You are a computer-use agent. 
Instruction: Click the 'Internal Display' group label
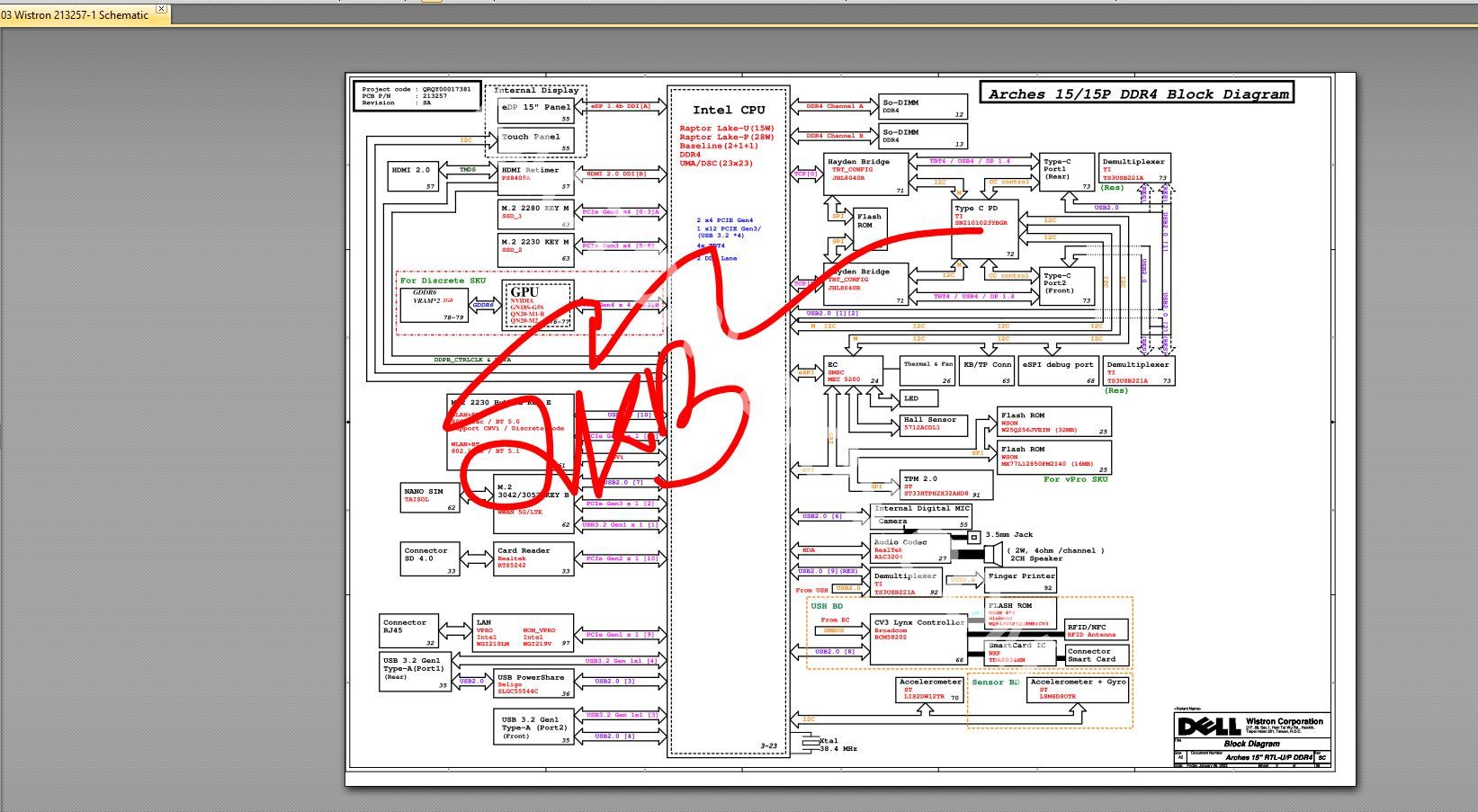(x=536, y=90)
